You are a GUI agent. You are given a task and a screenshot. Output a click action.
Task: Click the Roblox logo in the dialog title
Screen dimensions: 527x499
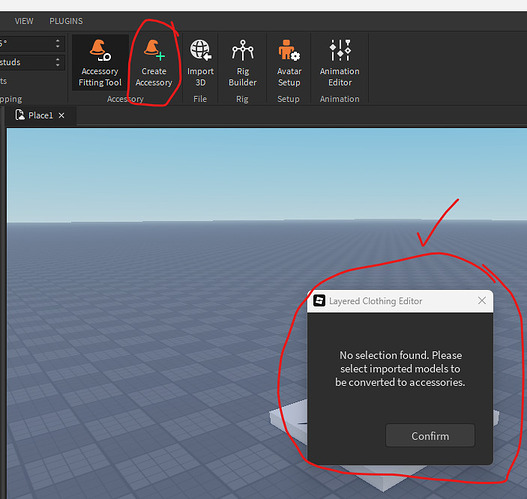coord(319,300)
